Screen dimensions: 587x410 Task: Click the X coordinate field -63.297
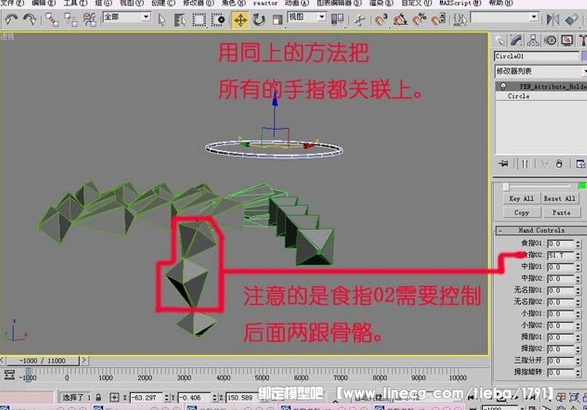(x=147, y=398)
